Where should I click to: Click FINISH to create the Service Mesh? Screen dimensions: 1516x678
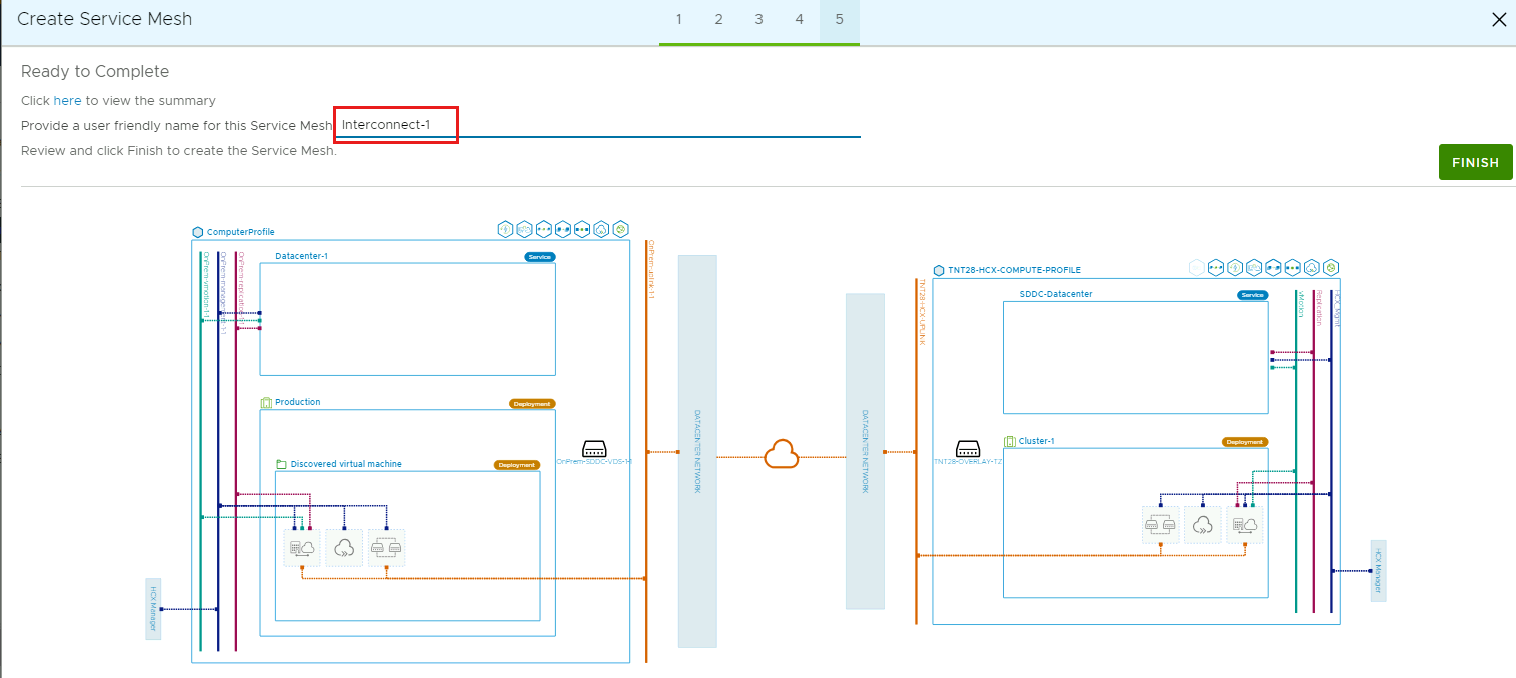click(x=1475, y=162)
